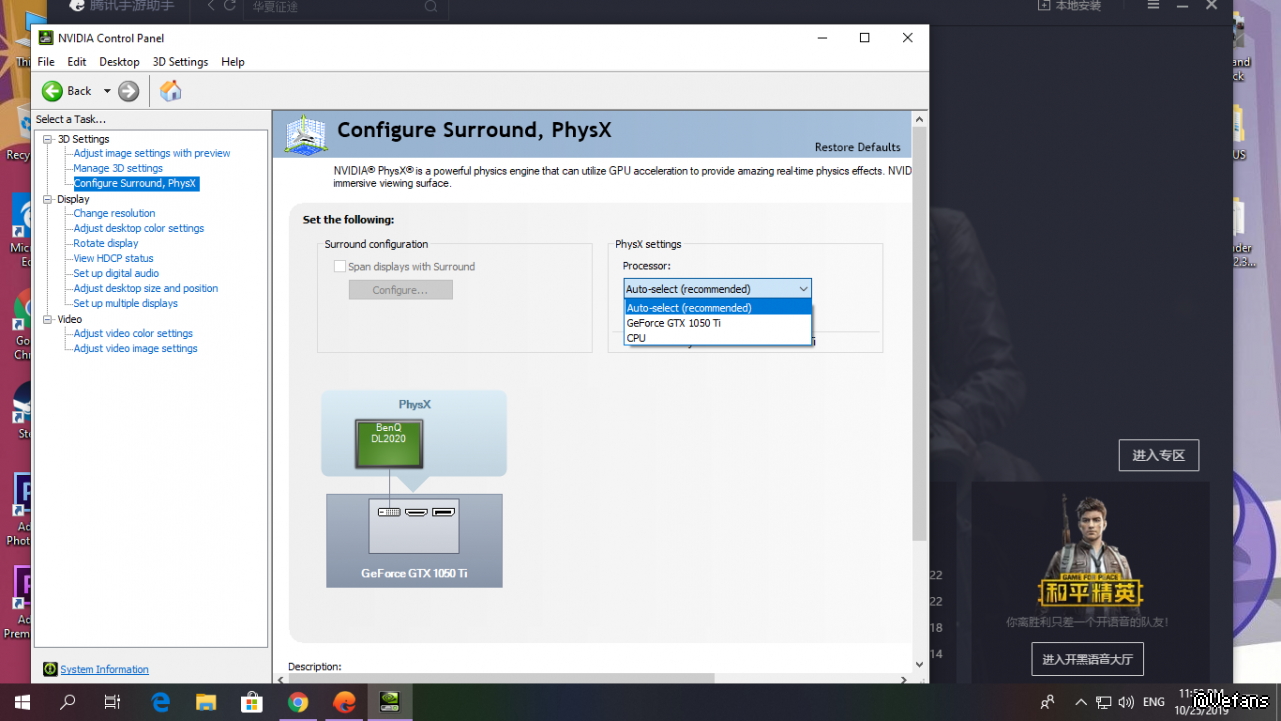Open Adjust image settings with preview

(152, 153)
